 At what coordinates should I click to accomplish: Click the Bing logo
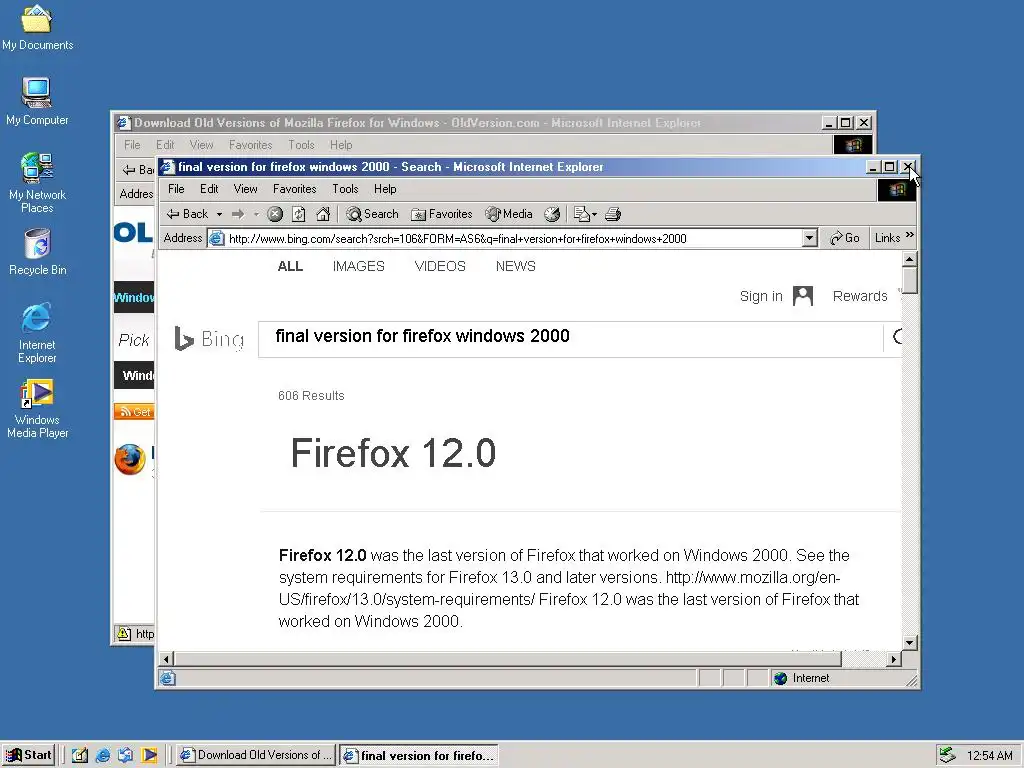(x=209, y=339)
